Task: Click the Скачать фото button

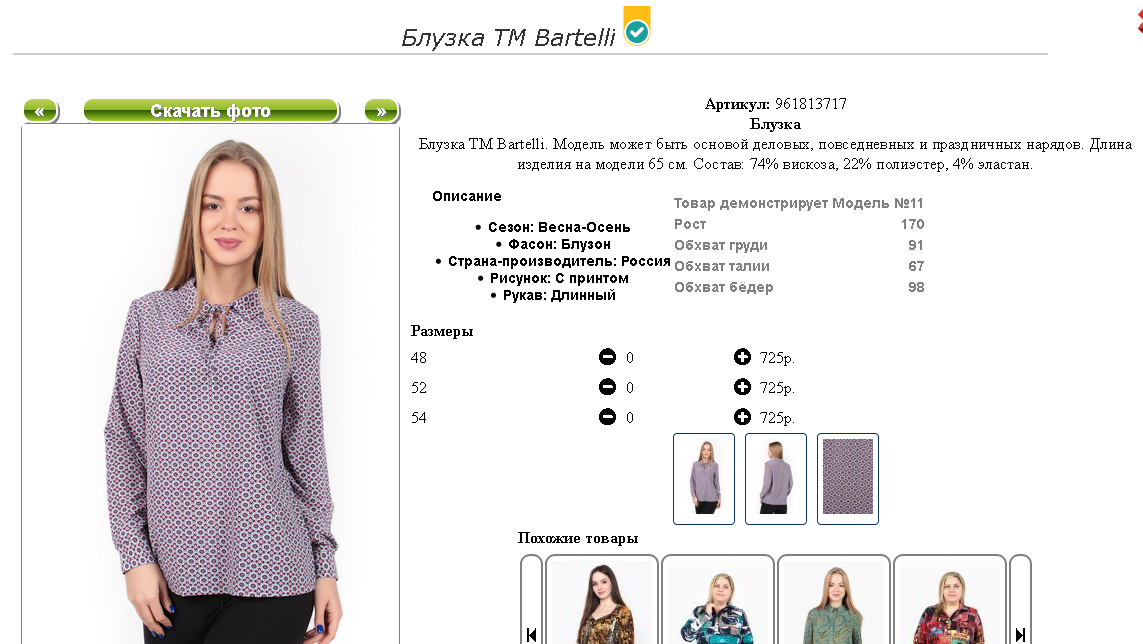Action: tap(211, 111)
